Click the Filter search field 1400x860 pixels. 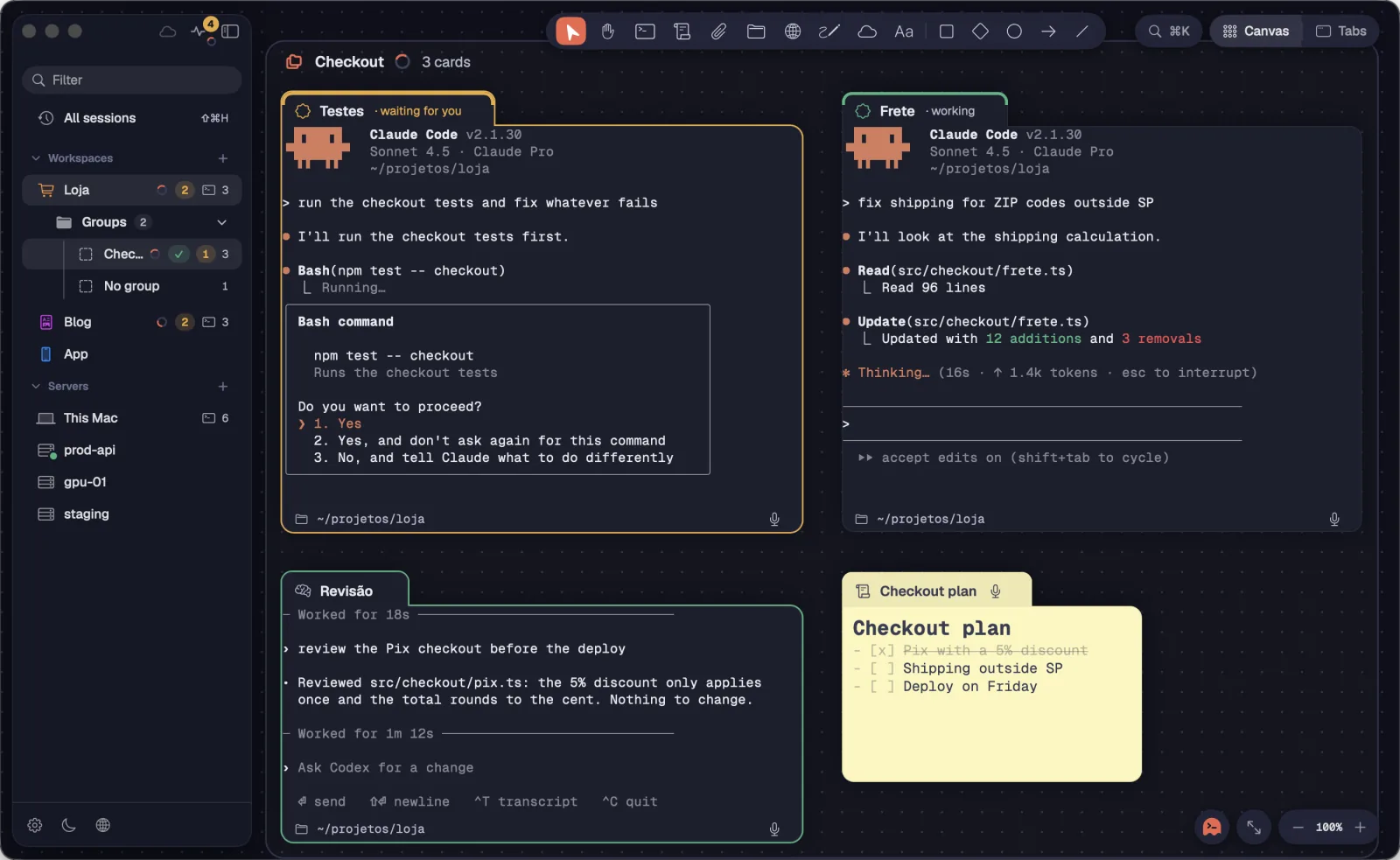pos(131,80)
